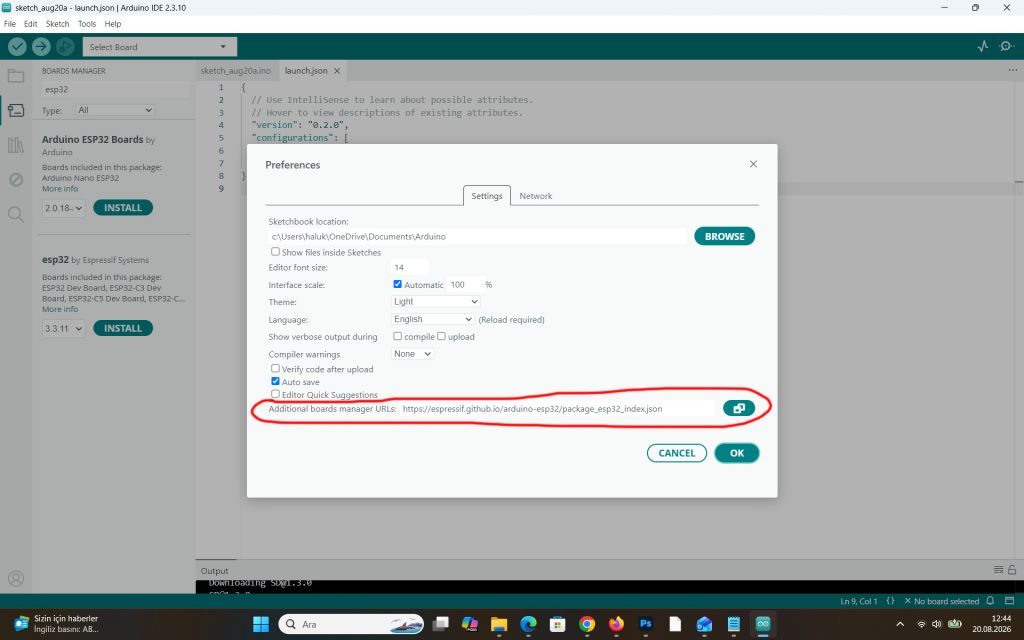Click the Verify checkmark icon
Image resolution: width=1024 pixels, height=640 pixels.
(18, 46)
